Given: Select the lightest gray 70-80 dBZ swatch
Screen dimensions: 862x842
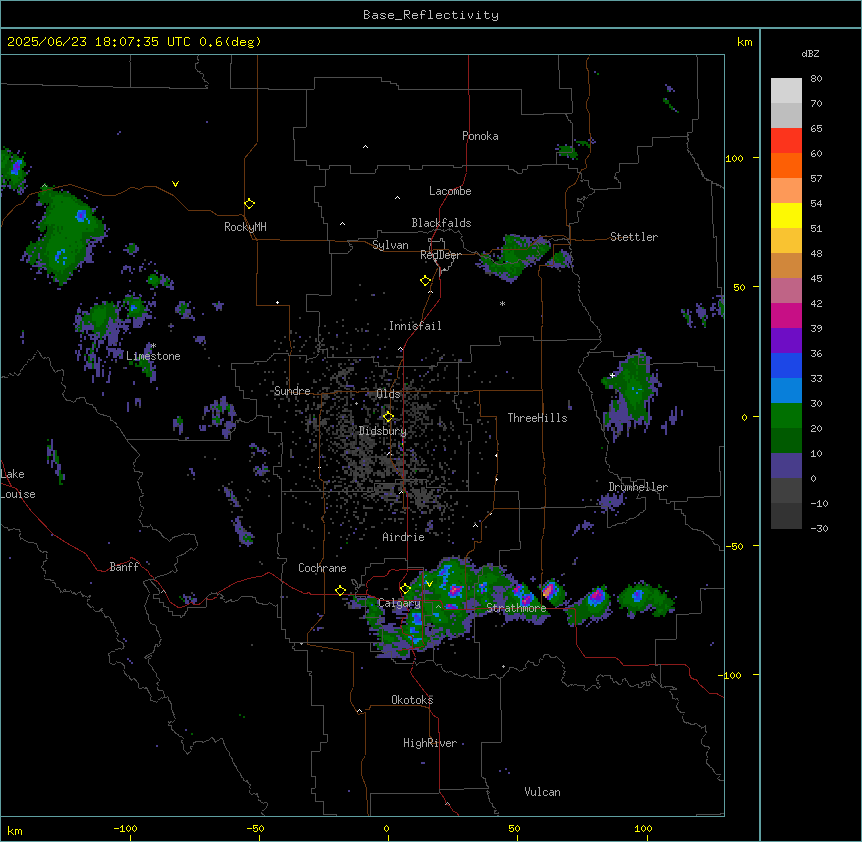Looking at the screenshot, I should pos(786,91).
